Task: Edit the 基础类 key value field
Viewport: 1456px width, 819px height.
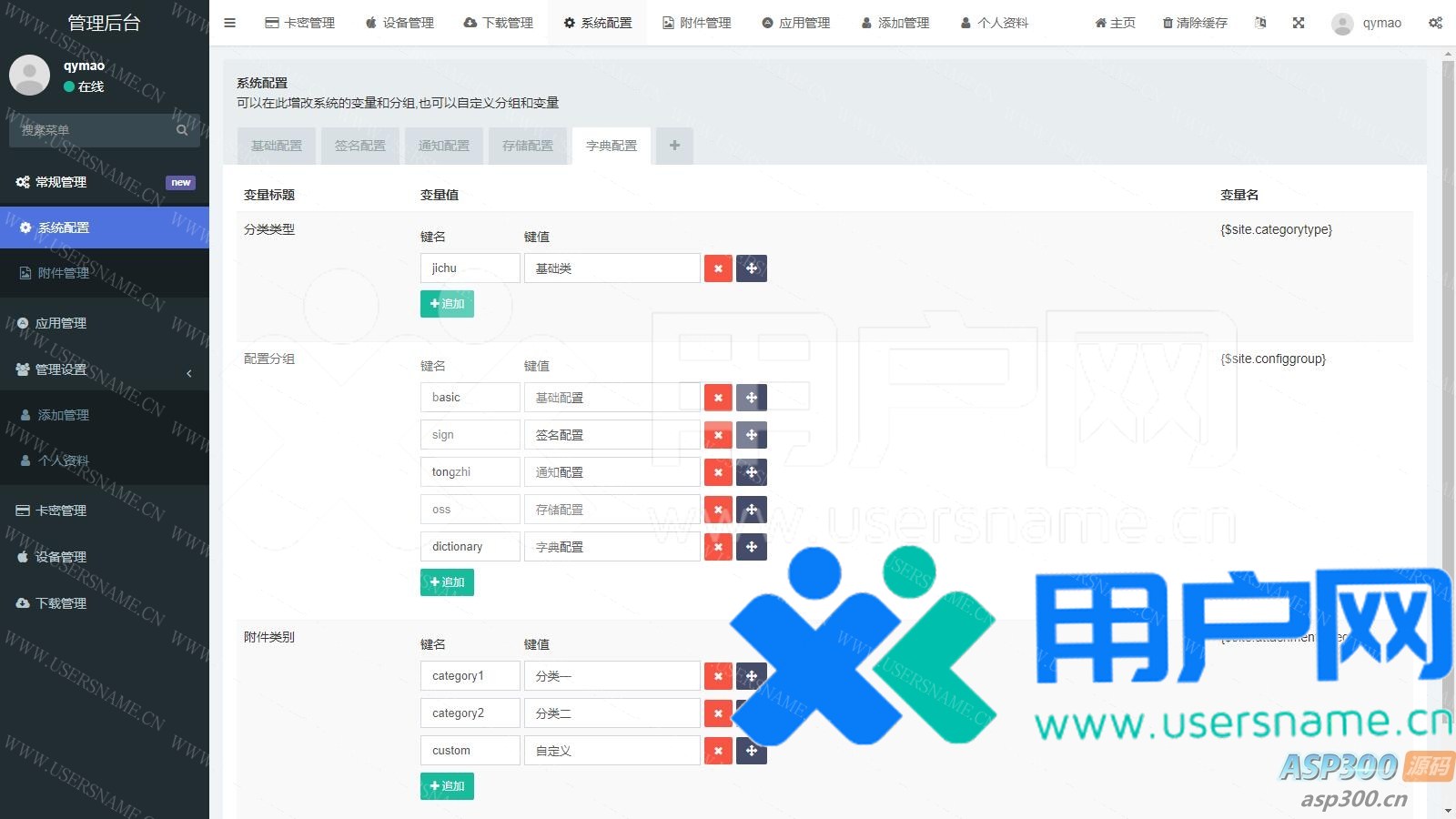Action: 612,268
